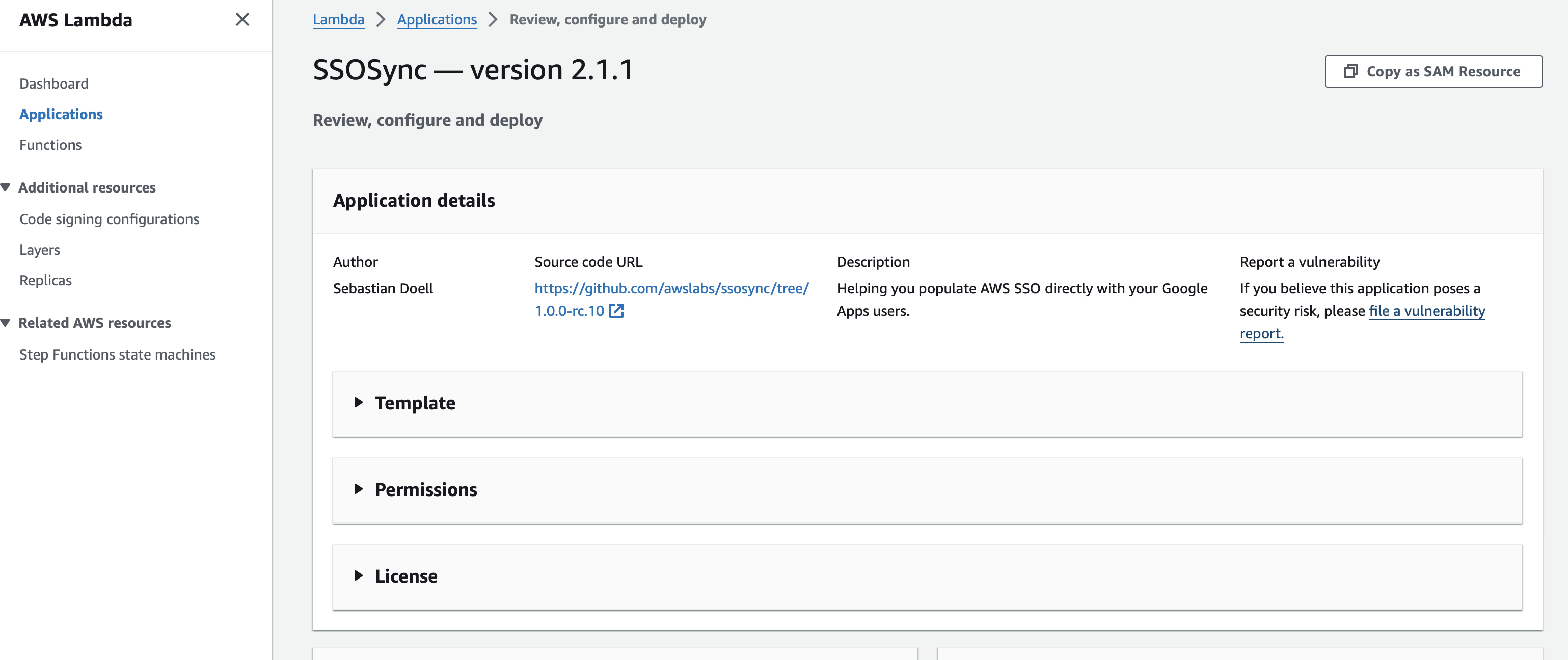The width and height of the screenshot is (1568, 660).
Task: Click the Functions sidebar icon
Action: click(x=51, y=144)
